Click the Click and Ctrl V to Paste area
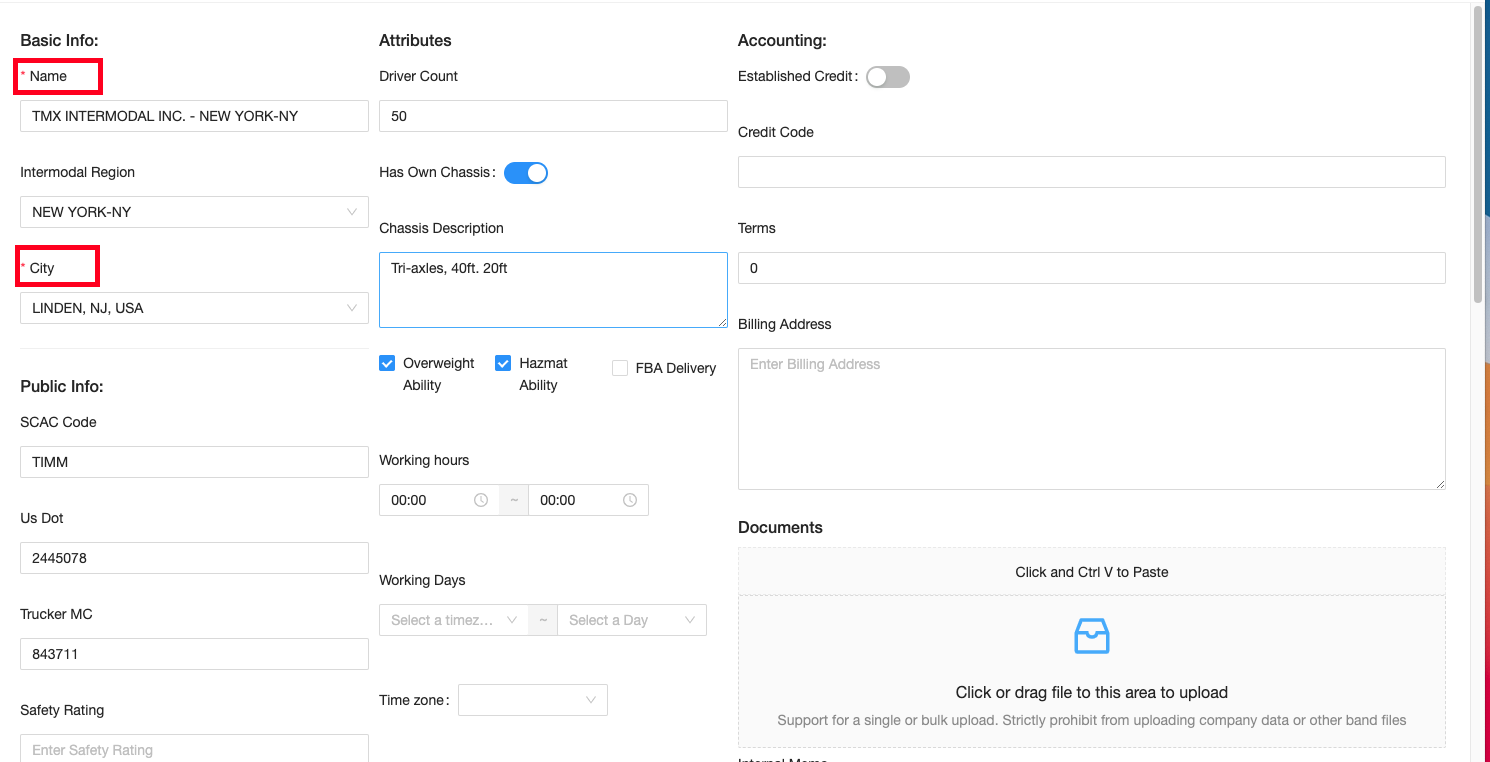The width and height of the screenshot is (1490, 762). point(1091,572)
